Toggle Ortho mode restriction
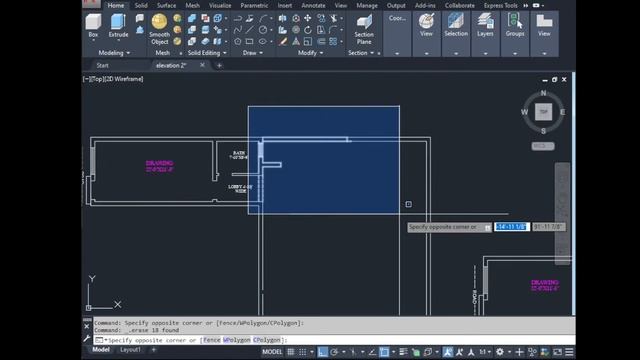The image size is (640, 360). point(322,352)
